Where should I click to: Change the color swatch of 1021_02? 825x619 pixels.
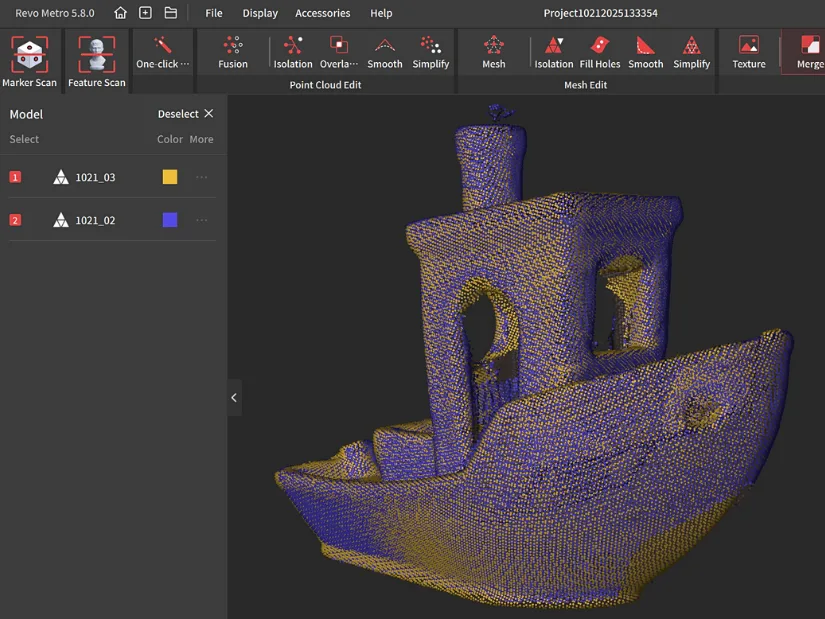coord(169,219)
